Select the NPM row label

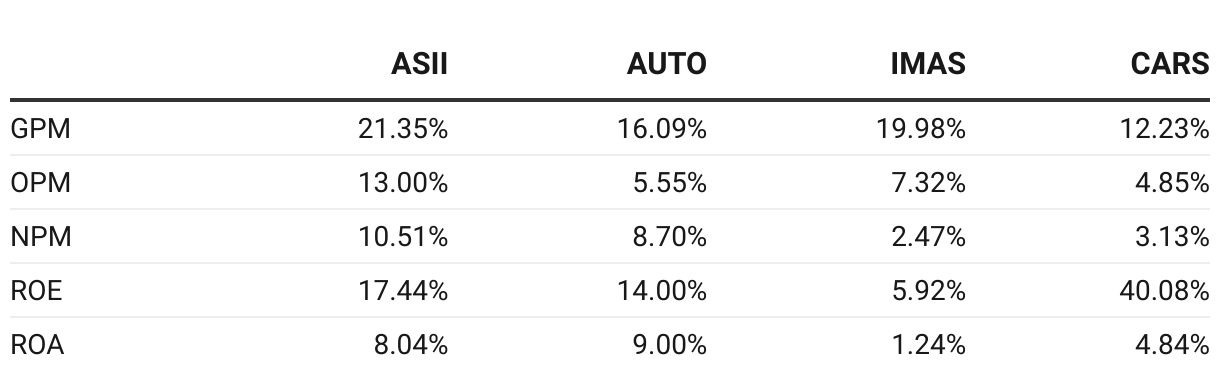point(40,237)
